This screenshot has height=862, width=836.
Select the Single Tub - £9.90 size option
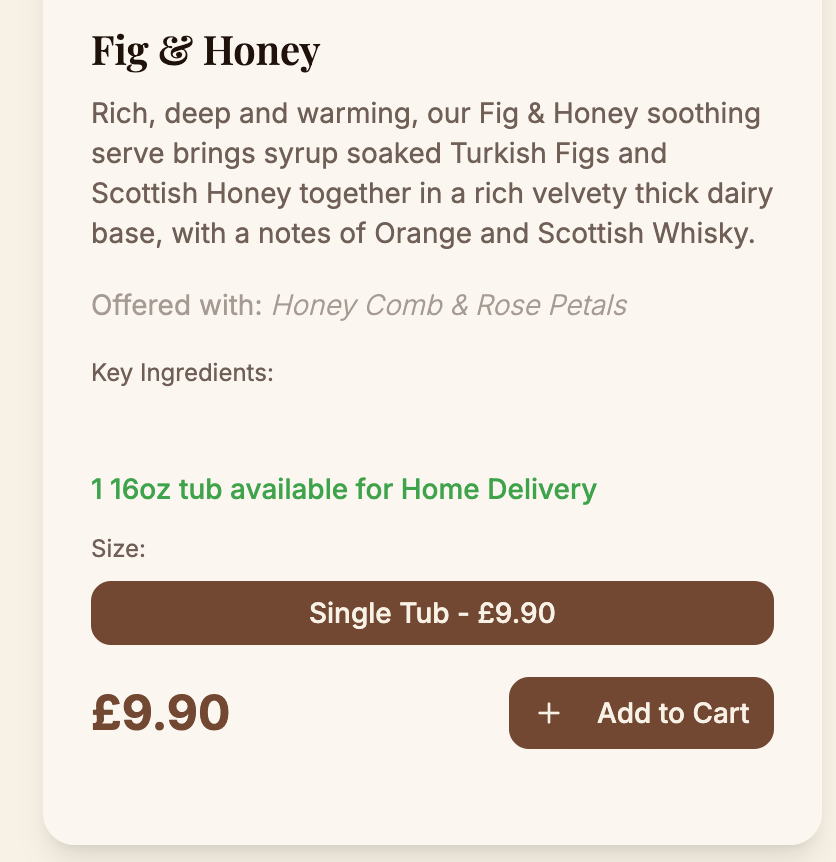point(432,613)
